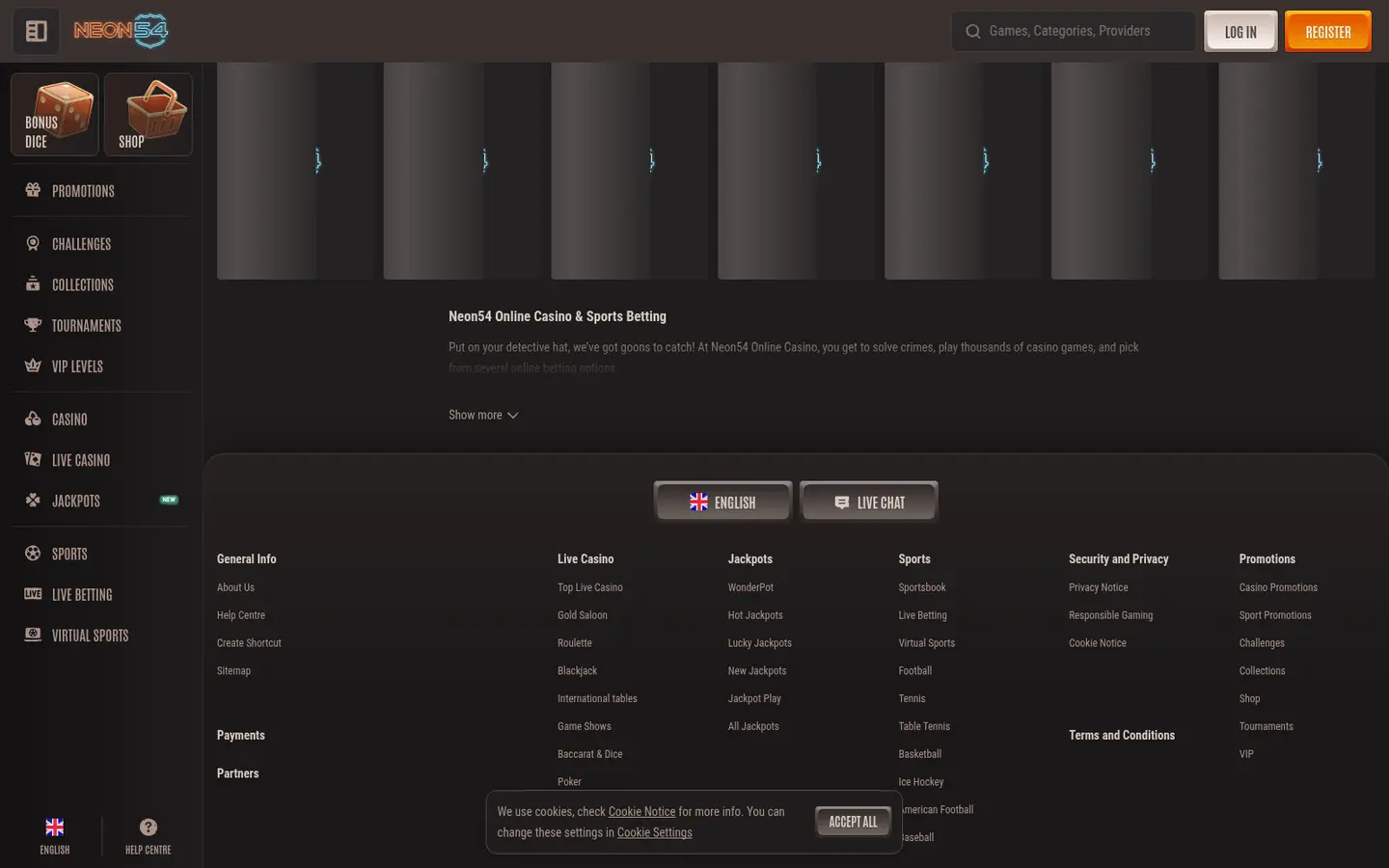The height and width of the screenshot is (868, 1389).
Task: Click the Help Centre question mark icon
Action: click(x=148, y=827)
